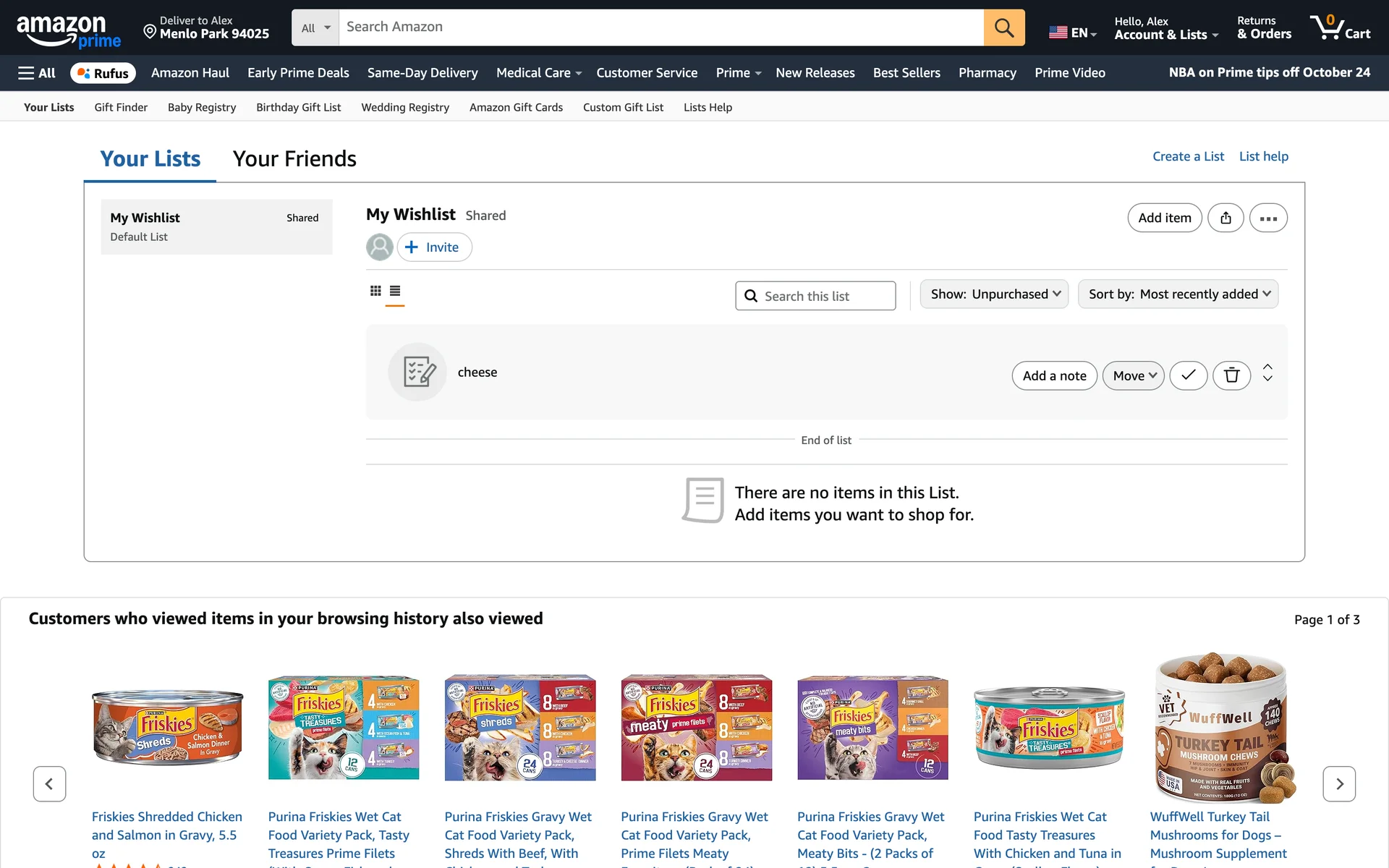Go to next page of recommendations
This screenshot has width=1389, height=868.
click(1339, 783)
